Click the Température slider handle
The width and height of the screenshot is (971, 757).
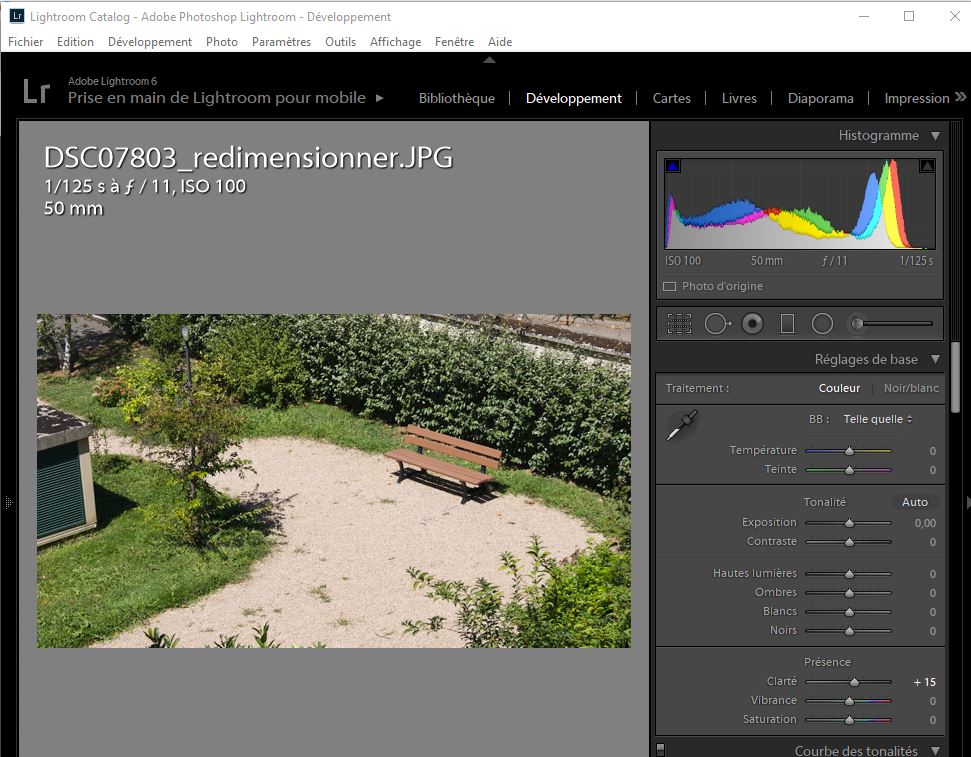pyautogui.click(x=850, y=451)
